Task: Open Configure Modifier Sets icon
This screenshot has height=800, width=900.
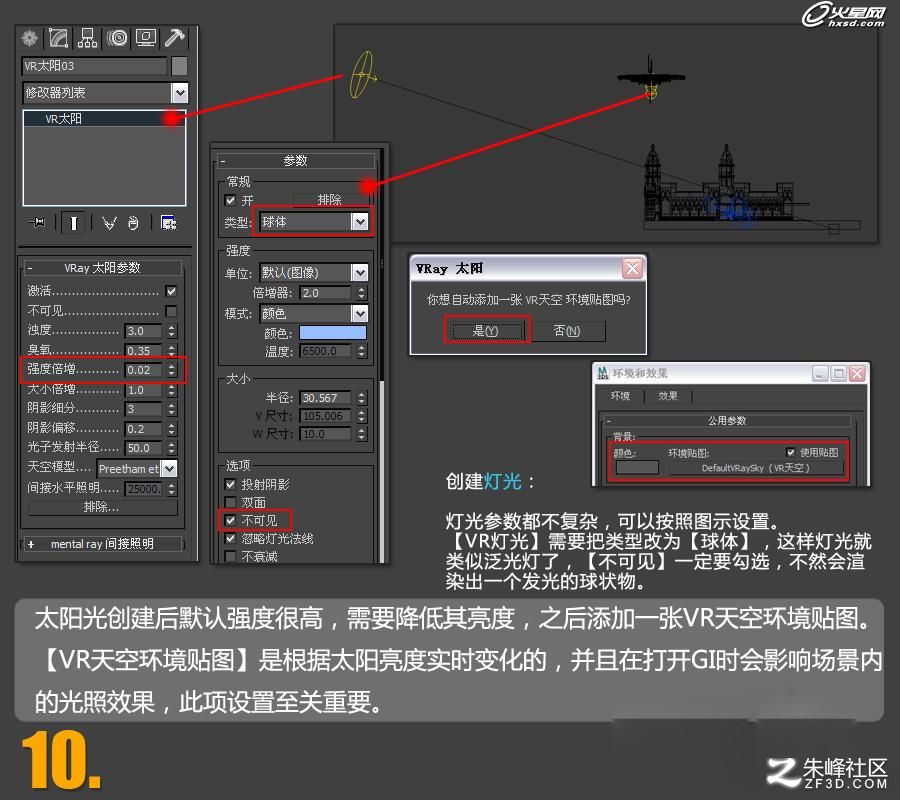Action: (x=168, y=223)
